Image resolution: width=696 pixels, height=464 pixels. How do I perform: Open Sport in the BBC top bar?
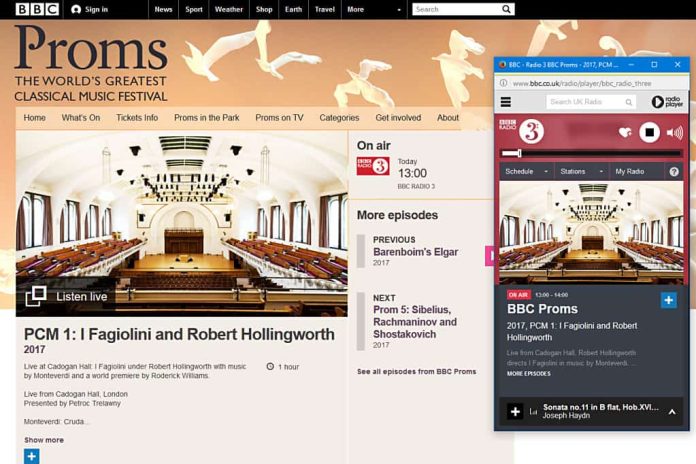pyautogui.click(x=194, y=9)
